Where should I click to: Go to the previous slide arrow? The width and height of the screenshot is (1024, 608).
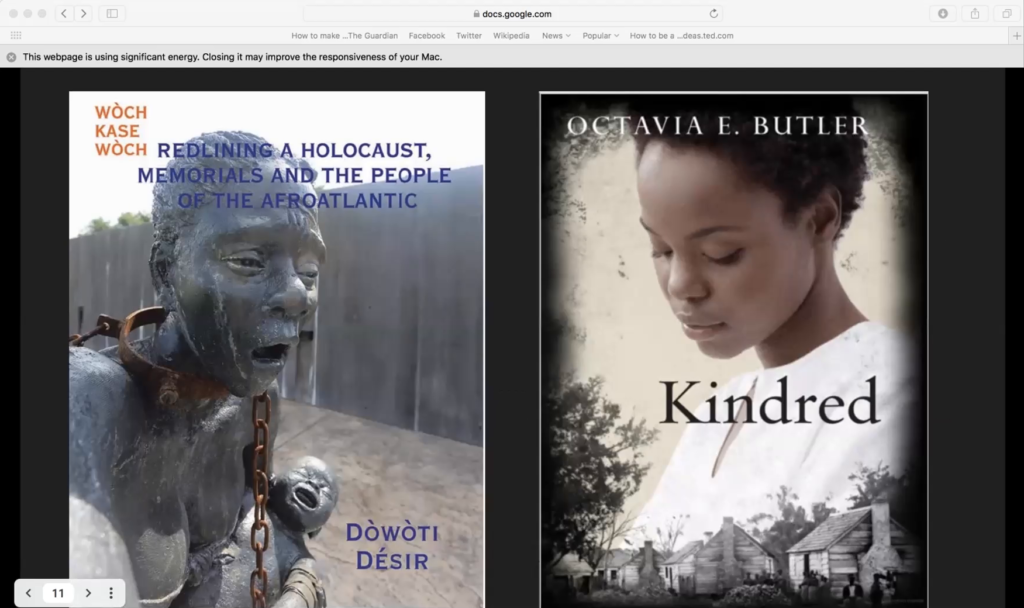28,593
